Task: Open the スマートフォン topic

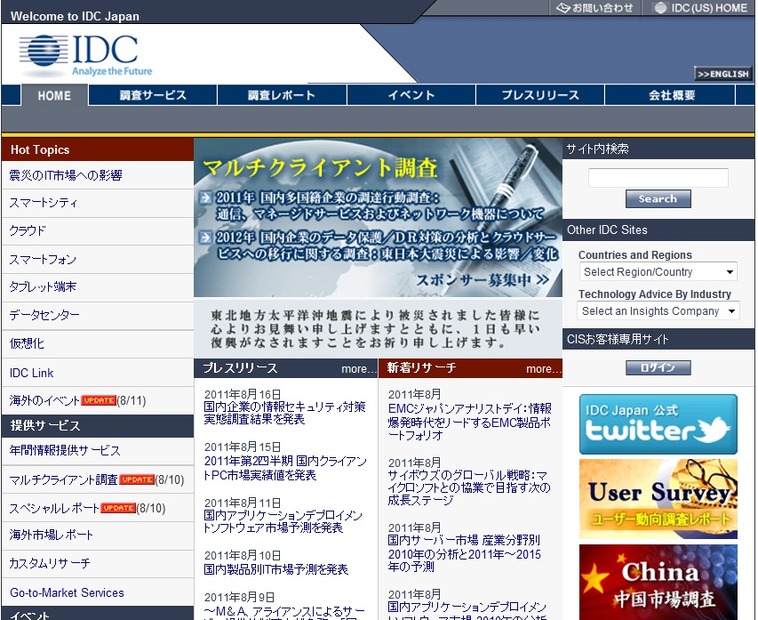Action: click(x=43, y=260)
